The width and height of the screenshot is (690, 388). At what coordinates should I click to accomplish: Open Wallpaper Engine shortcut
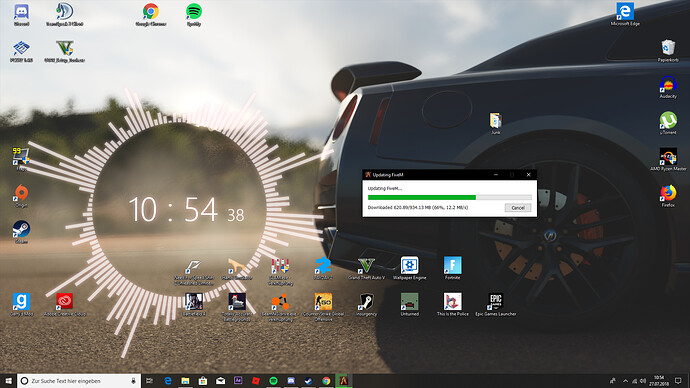pos(409,268)
